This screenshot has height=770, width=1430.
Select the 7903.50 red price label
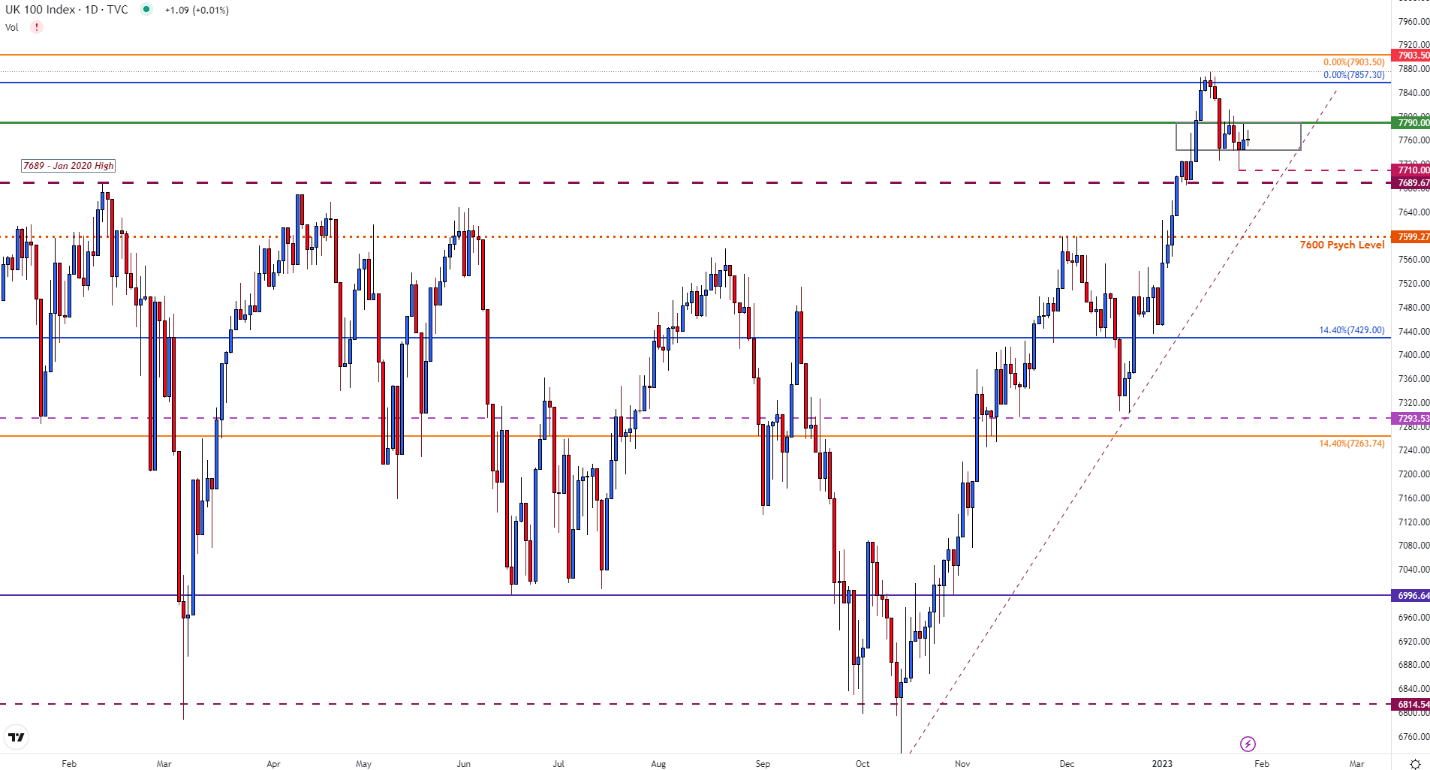[1411, 56]
